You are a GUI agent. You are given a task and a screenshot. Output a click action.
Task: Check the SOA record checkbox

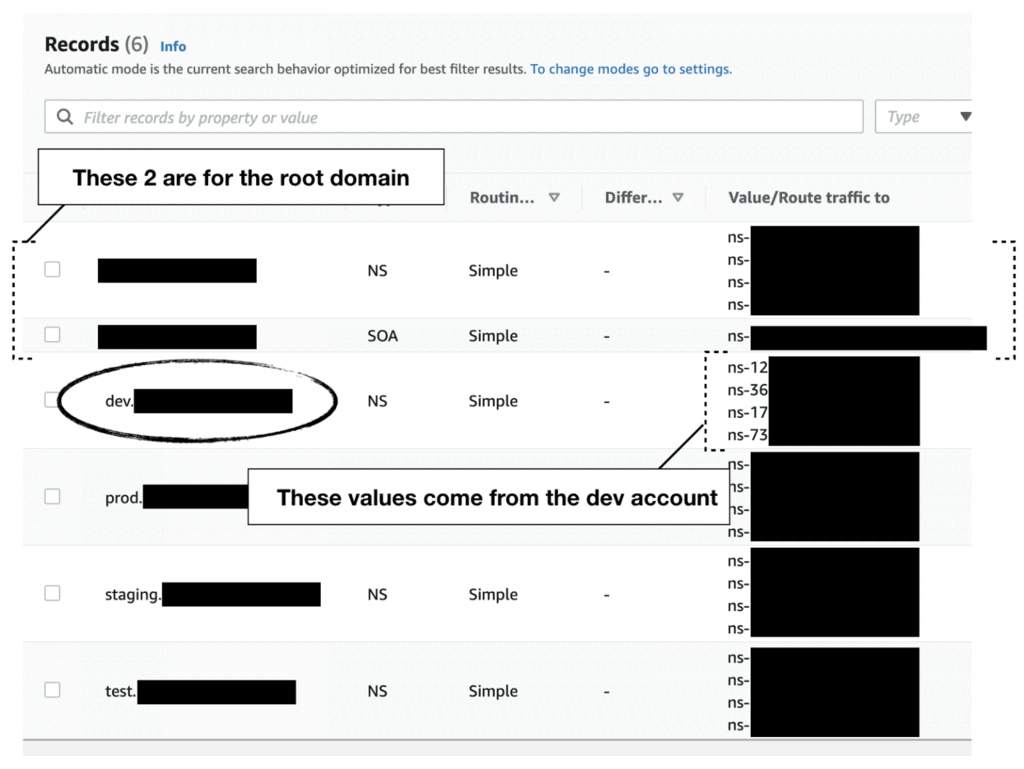pos(52,336)
